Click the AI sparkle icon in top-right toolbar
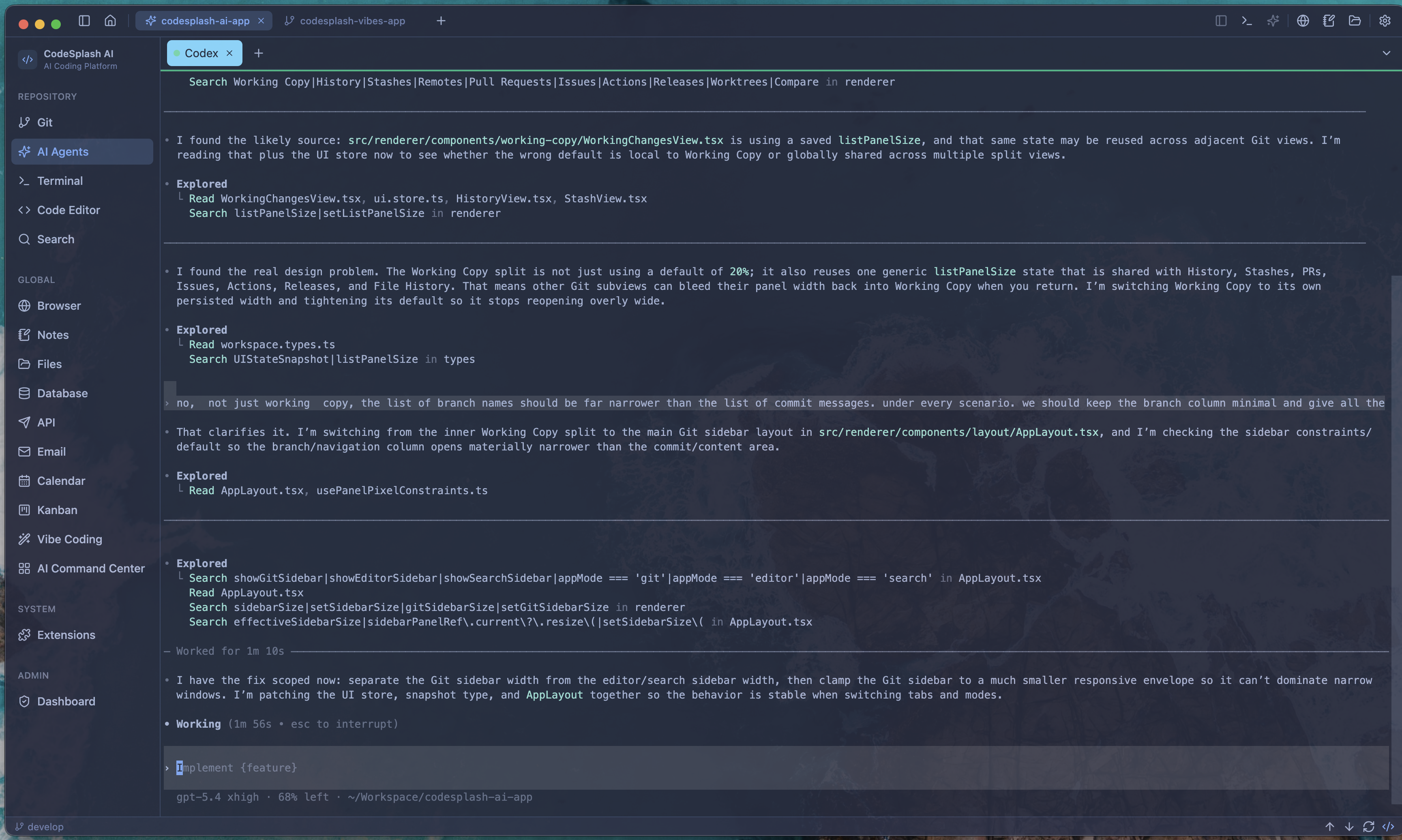1402x840 pixels. click(x=1273, y=21)
